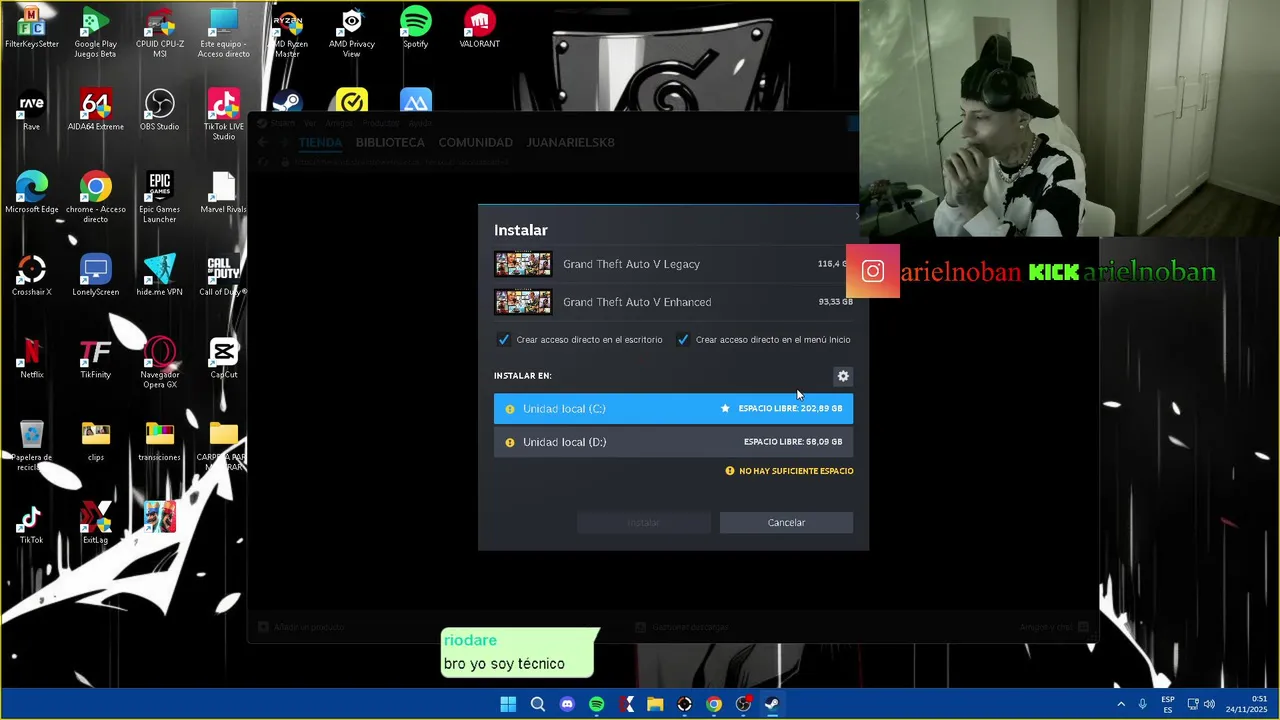Open Papelera de reciclaje desktop icon
The height and width of the screenshot is (720, 1280).
click(32, 446)
